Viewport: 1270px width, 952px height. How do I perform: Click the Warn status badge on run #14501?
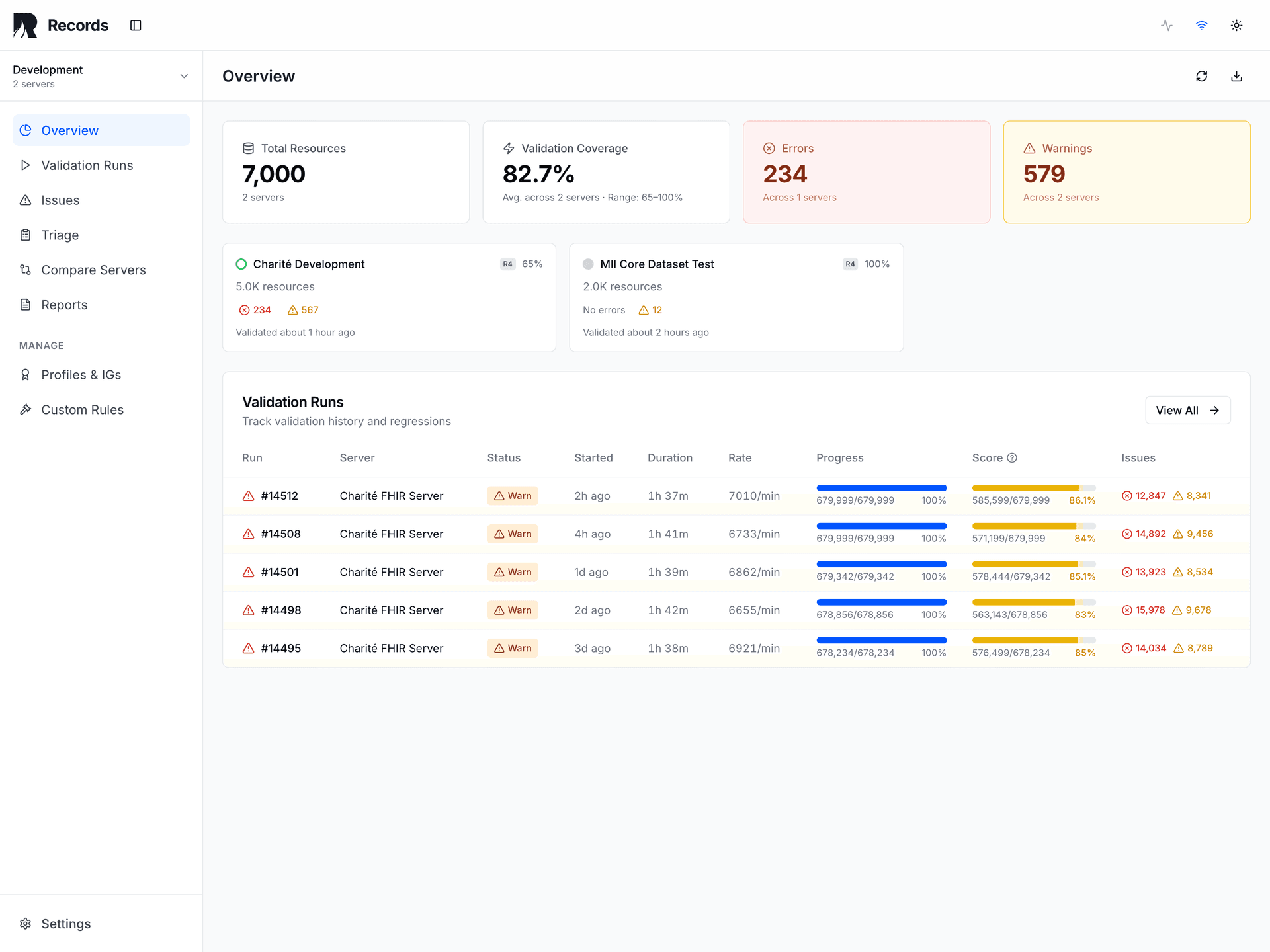tap(512, 572)
